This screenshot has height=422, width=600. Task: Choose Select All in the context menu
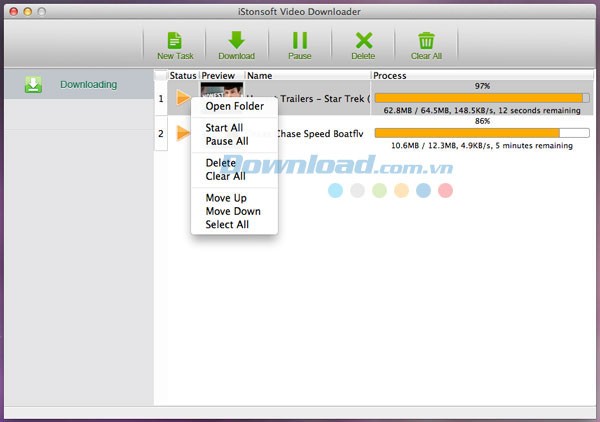[x=227, y=224]
